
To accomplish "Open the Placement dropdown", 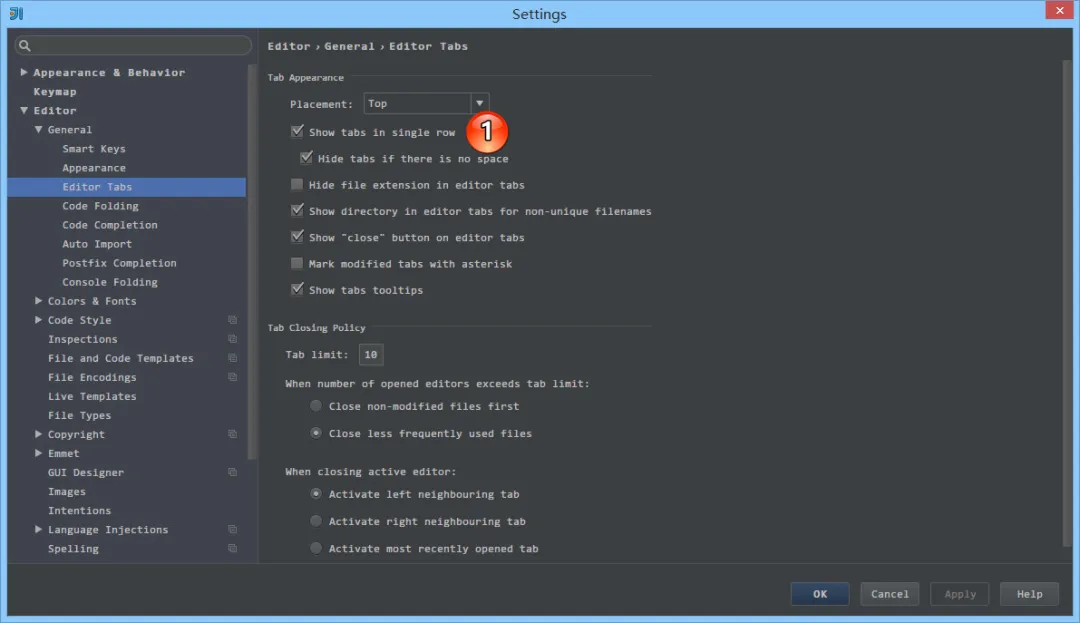I will (x=479, y=102).
